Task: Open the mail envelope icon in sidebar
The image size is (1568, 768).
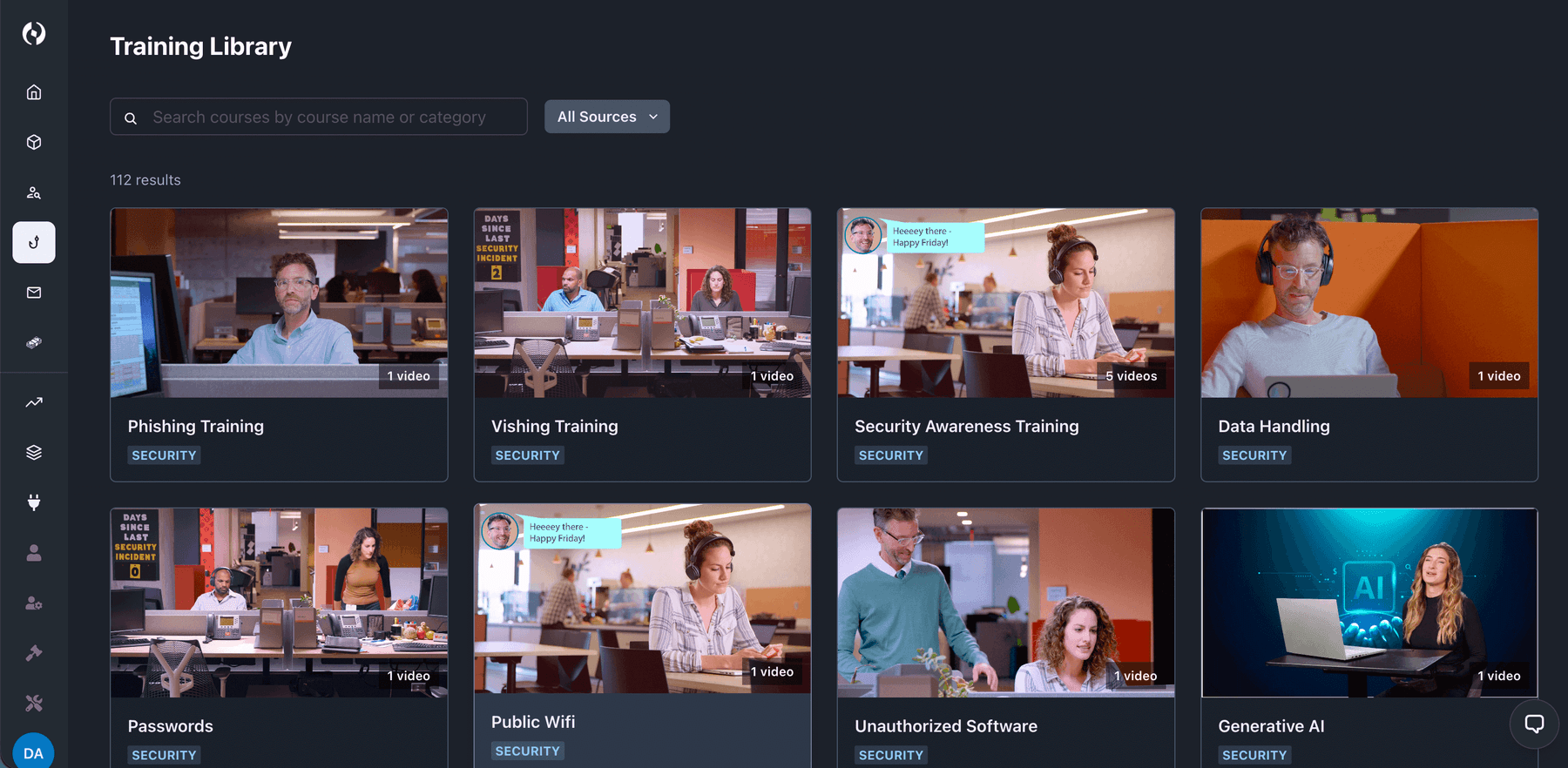Action: (34, 293)
